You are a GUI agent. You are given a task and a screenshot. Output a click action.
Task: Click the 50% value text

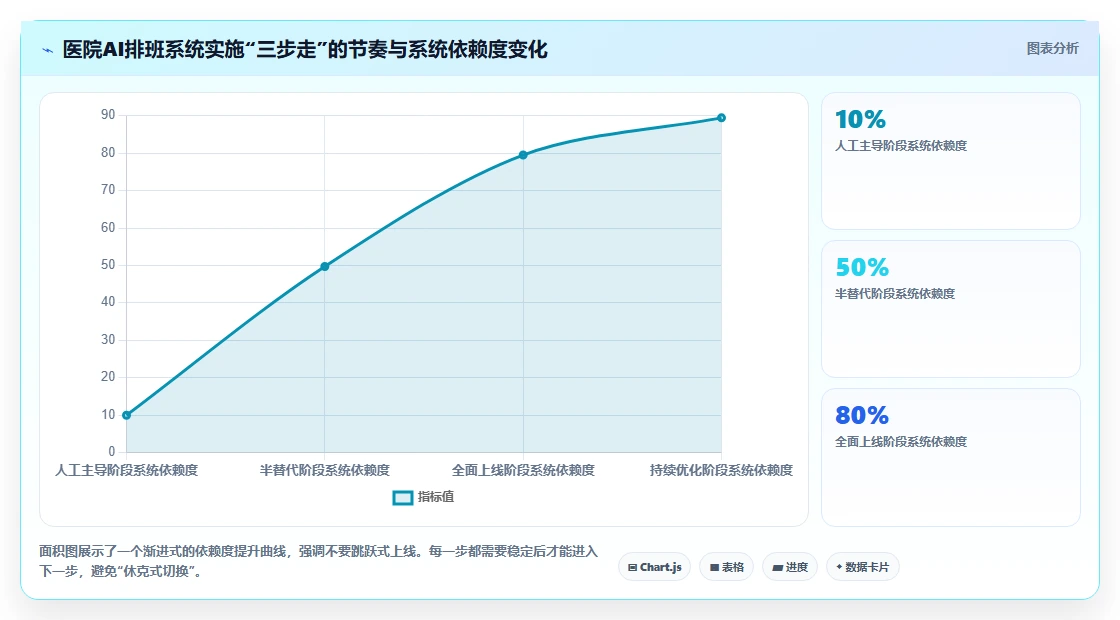[x=862, y=267]
